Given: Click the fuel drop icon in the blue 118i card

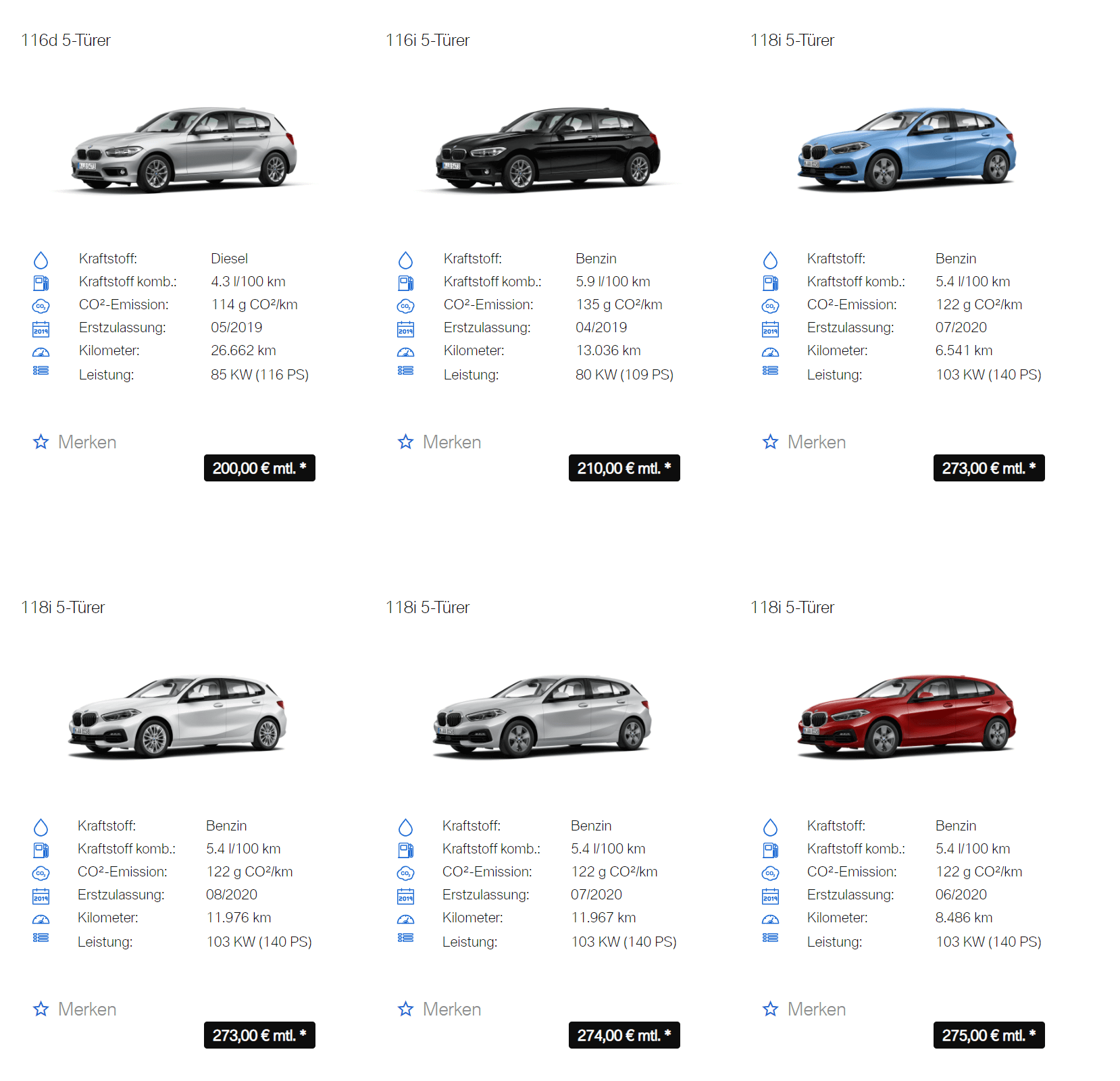Looking at the screenshot, I should click(x=770, y=260).
